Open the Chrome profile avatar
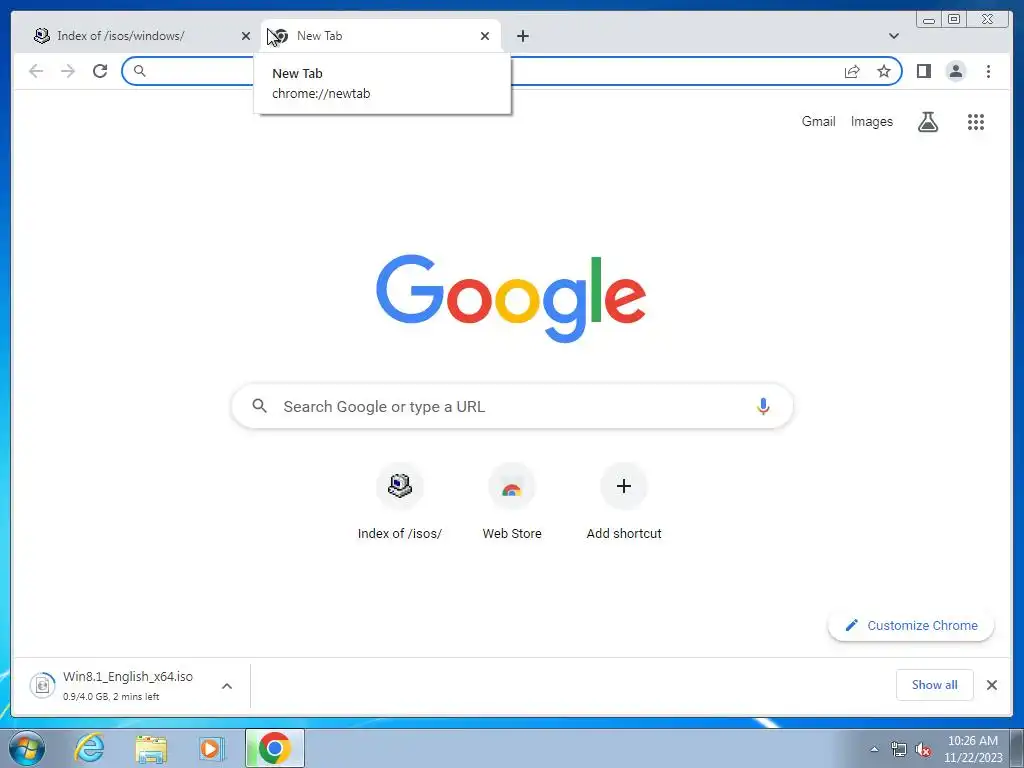The height and width of the screenshot is (768, 1024). [x=955, y=71]
